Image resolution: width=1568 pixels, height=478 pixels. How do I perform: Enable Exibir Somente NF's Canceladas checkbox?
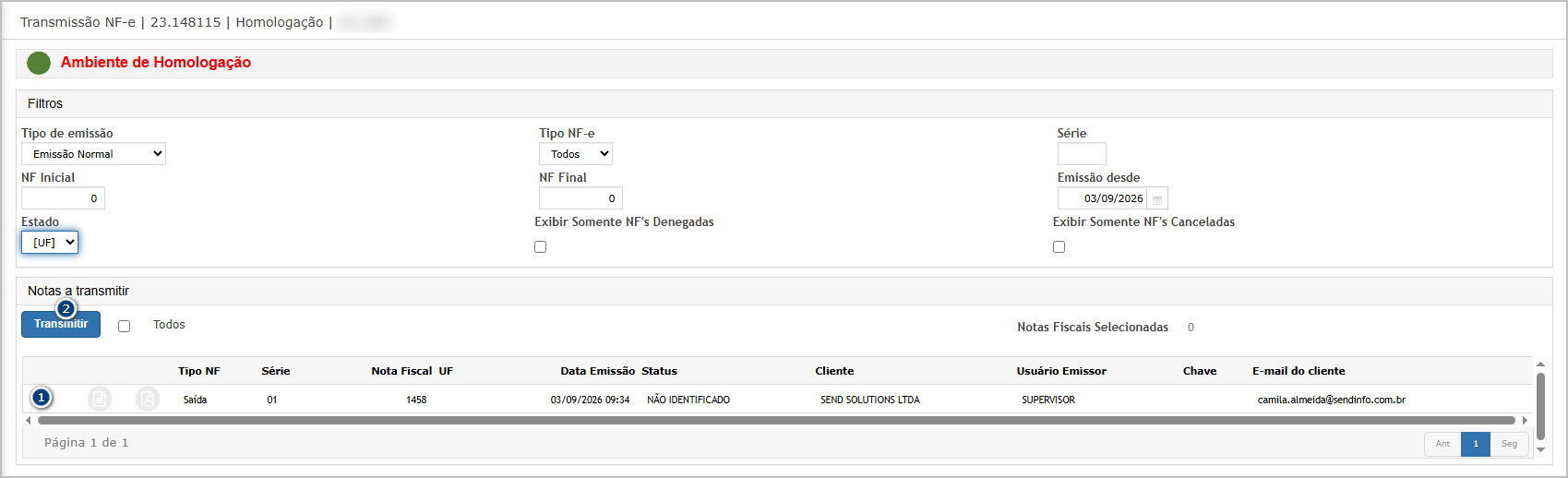(x=1059, y=247)
